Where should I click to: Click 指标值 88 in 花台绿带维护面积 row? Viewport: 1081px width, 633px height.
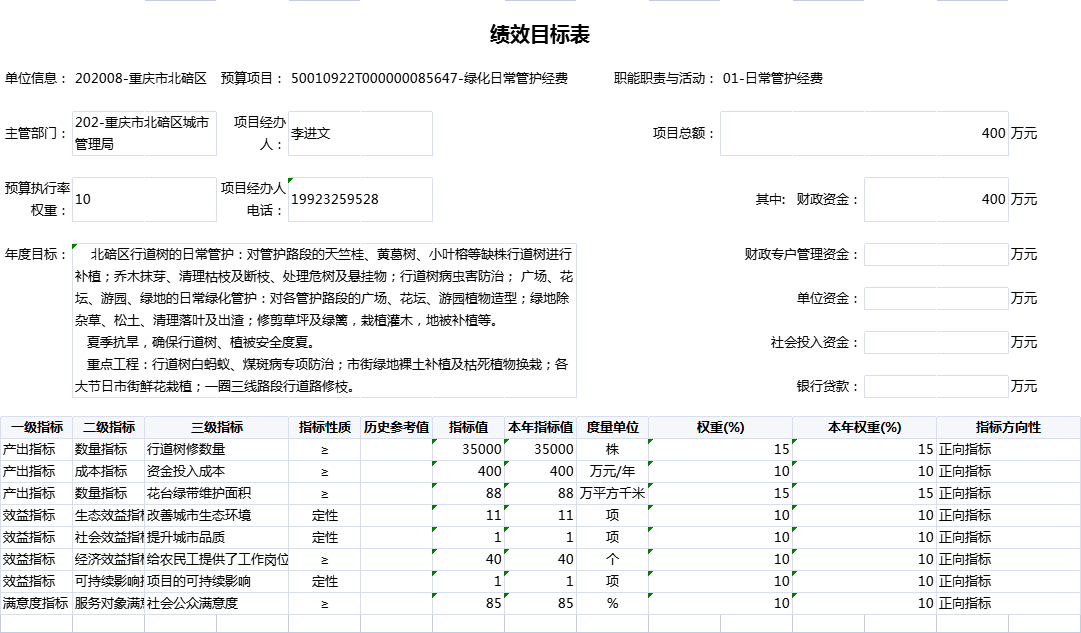[x=469, y=494]
